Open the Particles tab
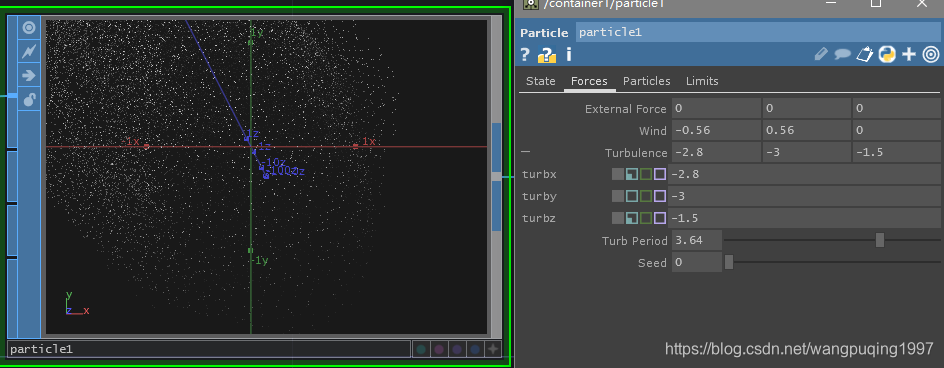 [x=647, y=81]
